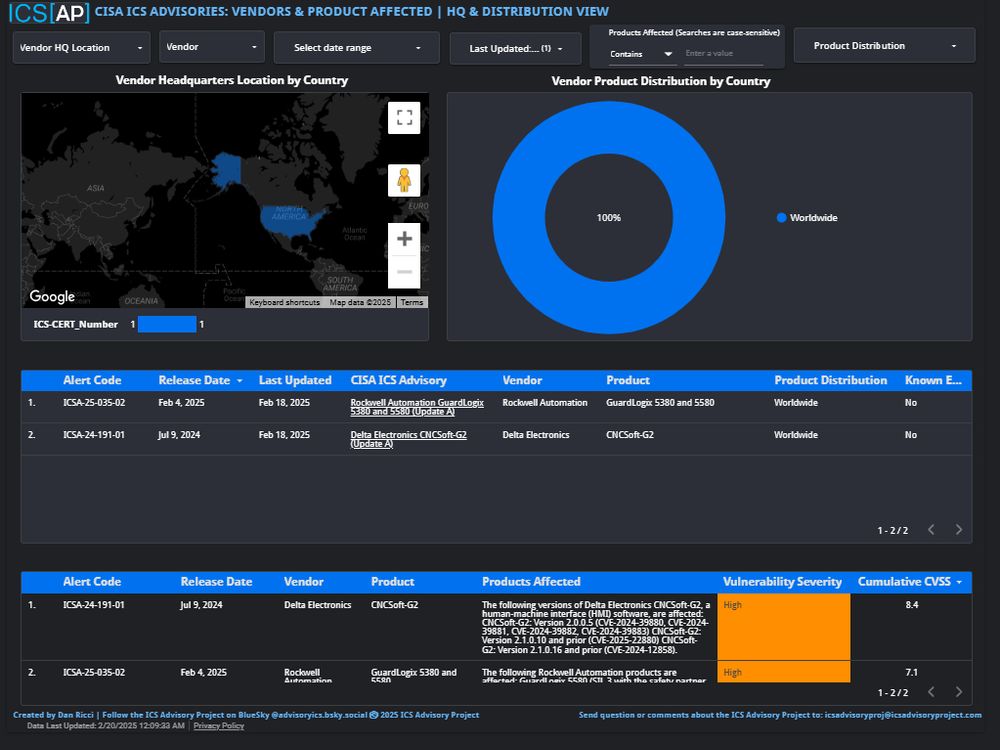
Task: Click the Last Updated column header
Action: point(295,380)
